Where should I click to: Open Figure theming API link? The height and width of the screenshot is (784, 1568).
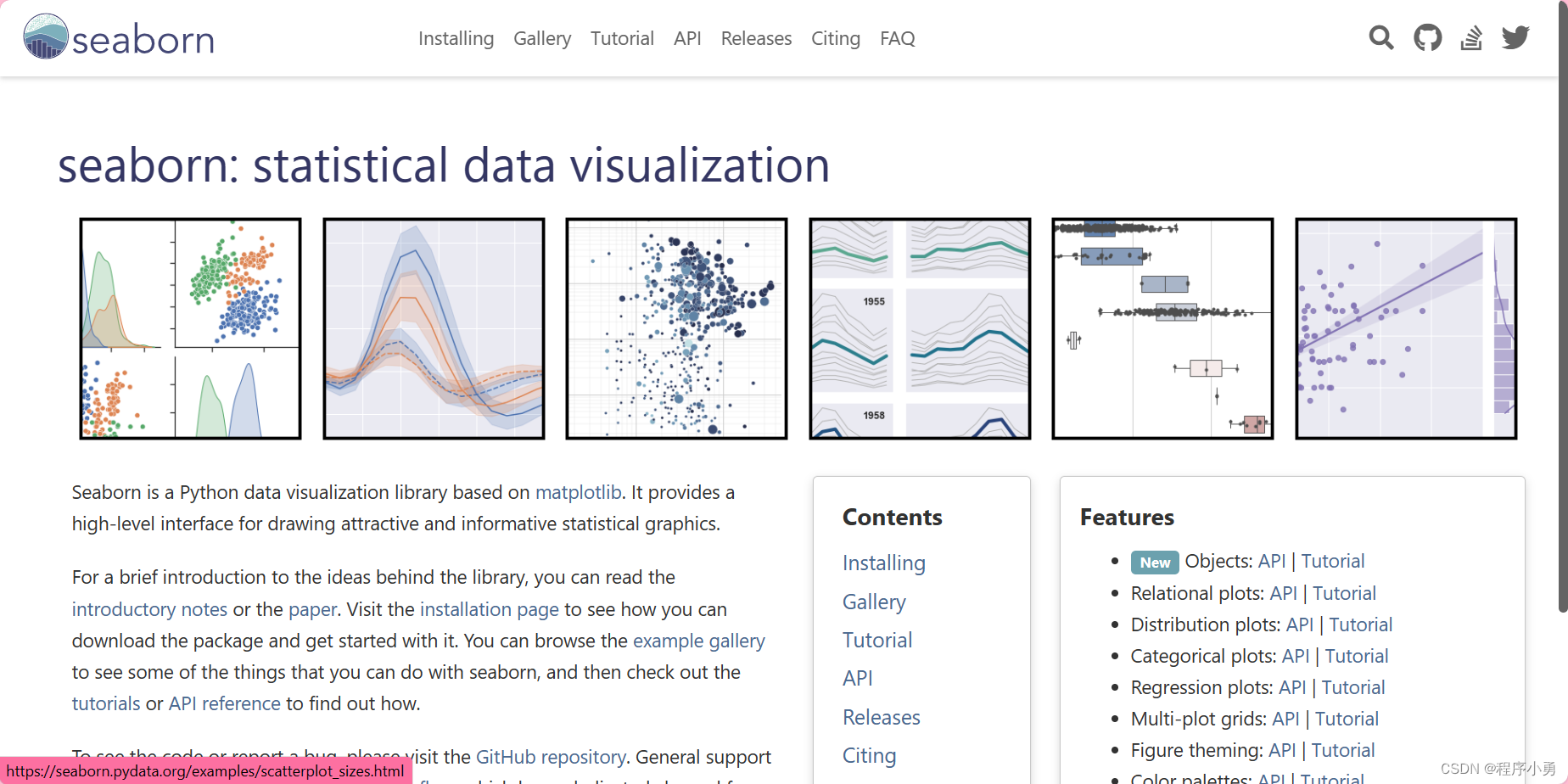coord(1282,750)
